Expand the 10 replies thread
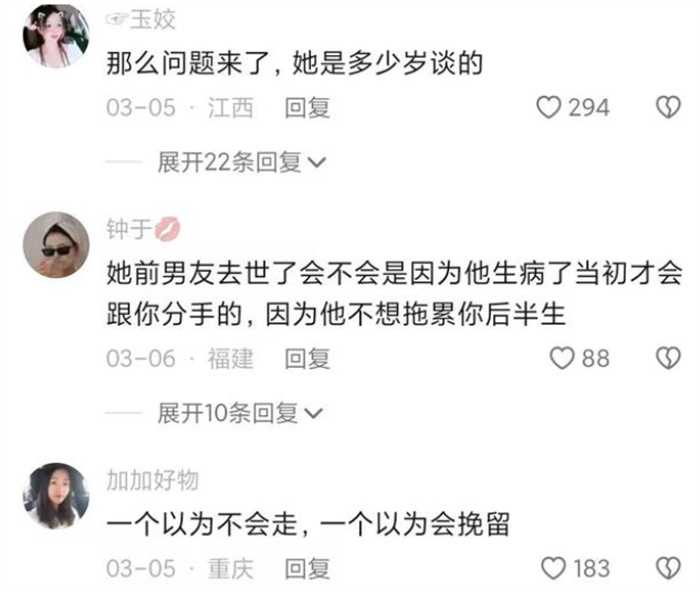The width and height of the screenshot is (700, 592). [x=239, y=413]
